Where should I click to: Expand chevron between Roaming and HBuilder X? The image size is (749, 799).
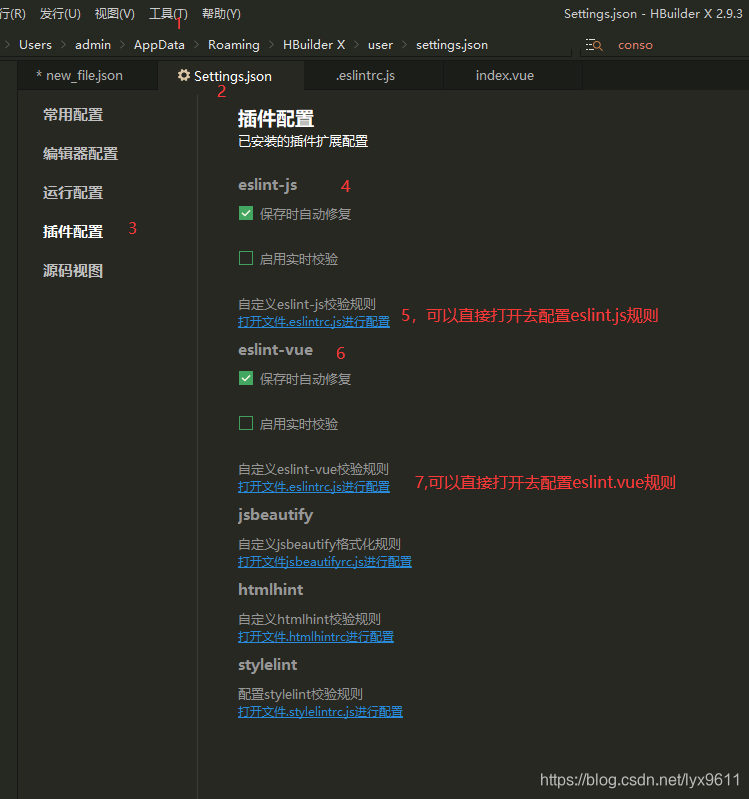271,45
